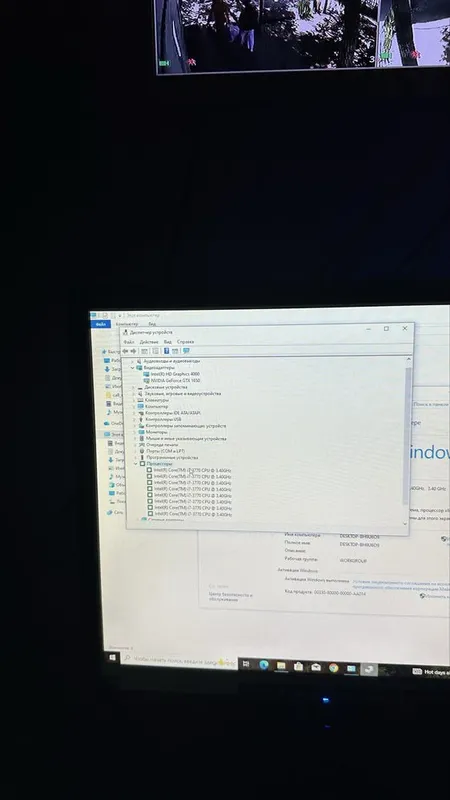Open the Windows Start button

pyautogui.click(x=113, y=658)
